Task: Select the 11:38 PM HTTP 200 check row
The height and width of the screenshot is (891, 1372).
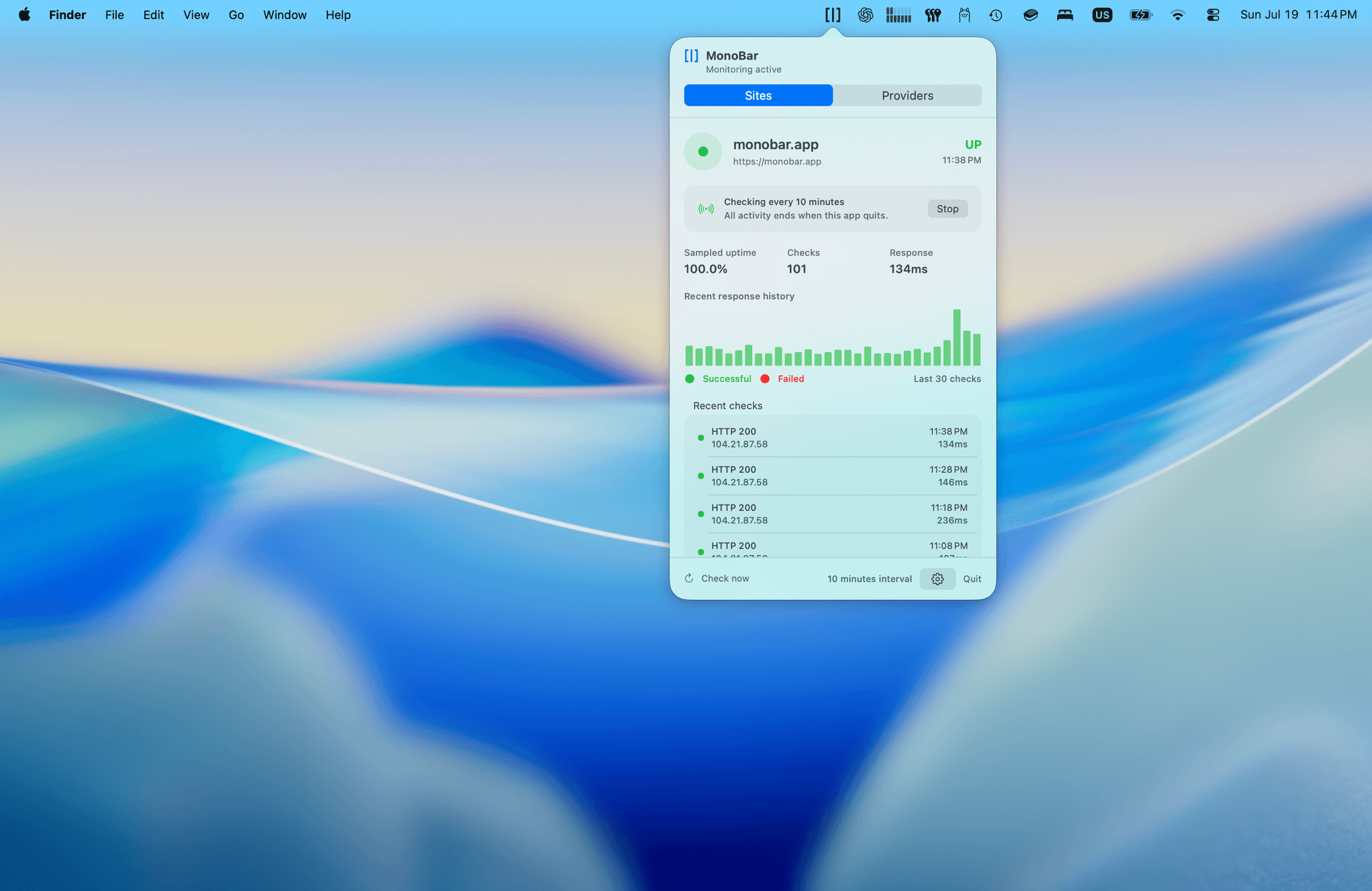Action: [x=832, y=438]
